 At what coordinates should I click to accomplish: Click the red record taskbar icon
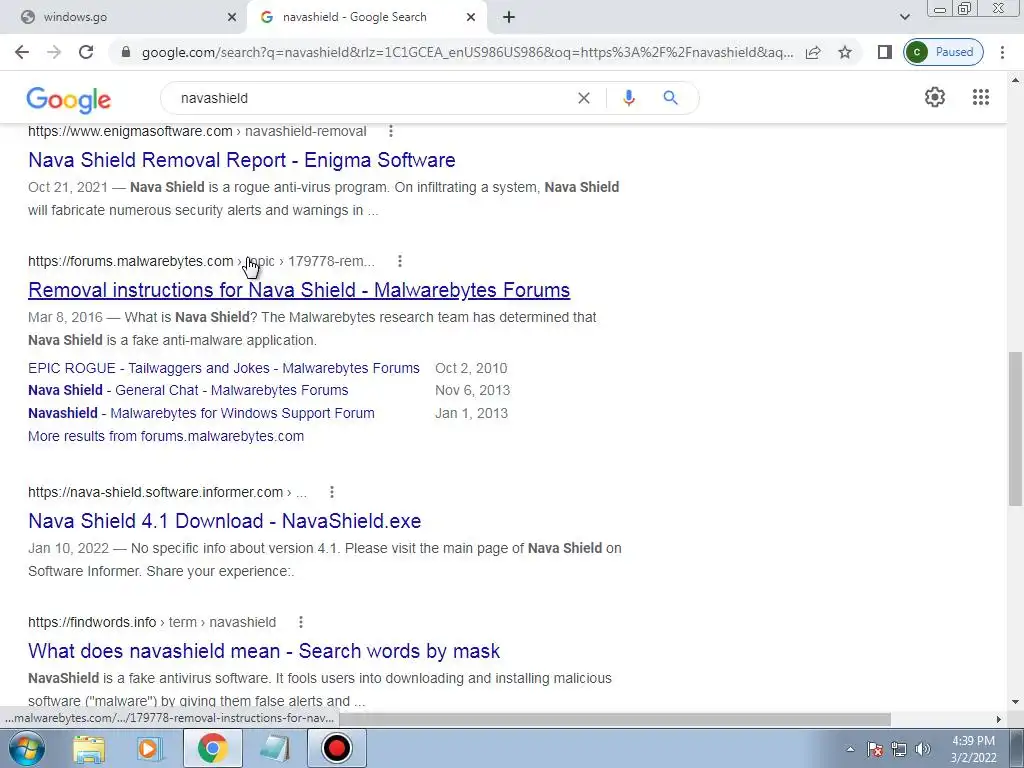tap(337, 748)
